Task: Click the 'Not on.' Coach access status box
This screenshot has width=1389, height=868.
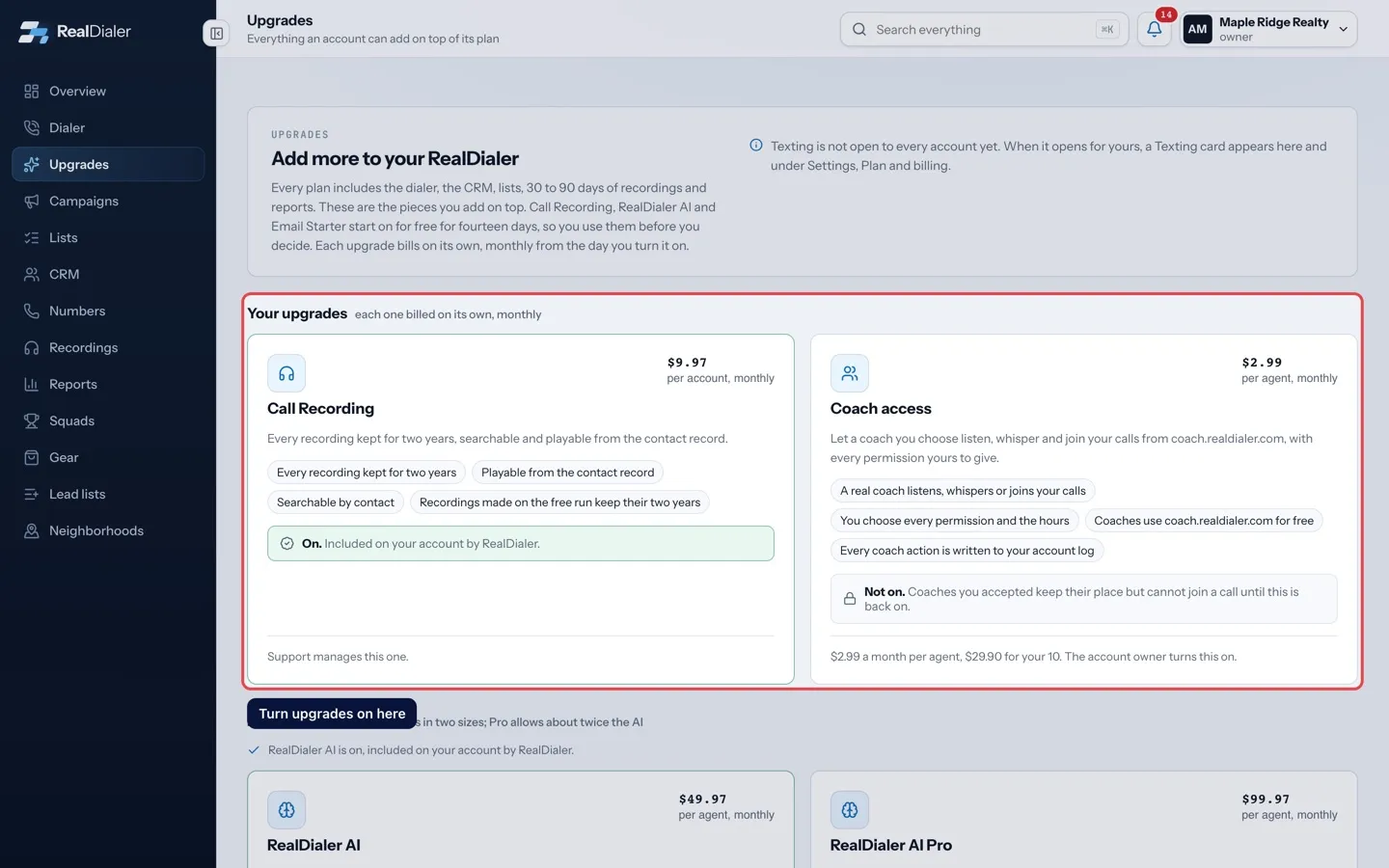Action: click(1084, 599)
